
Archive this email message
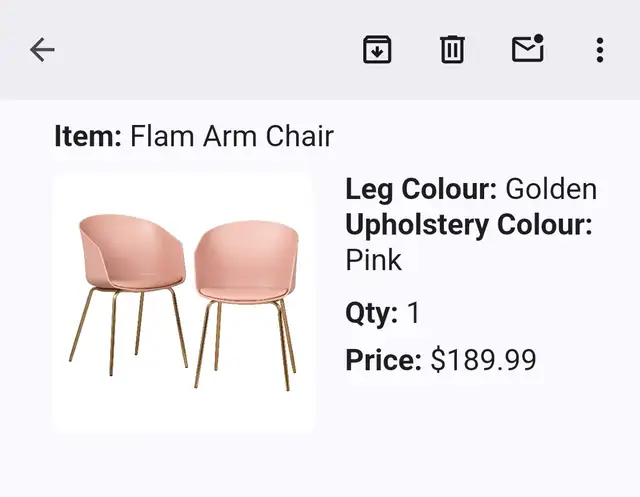(377, 50)
